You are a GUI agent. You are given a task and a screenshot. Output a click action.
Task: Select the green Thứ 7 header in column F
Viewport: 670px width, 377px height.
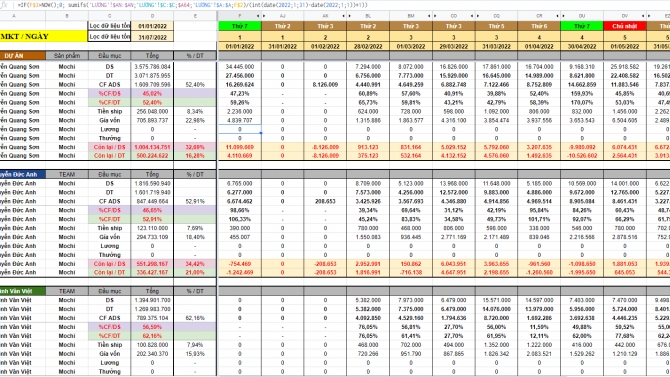pos(239,26)
